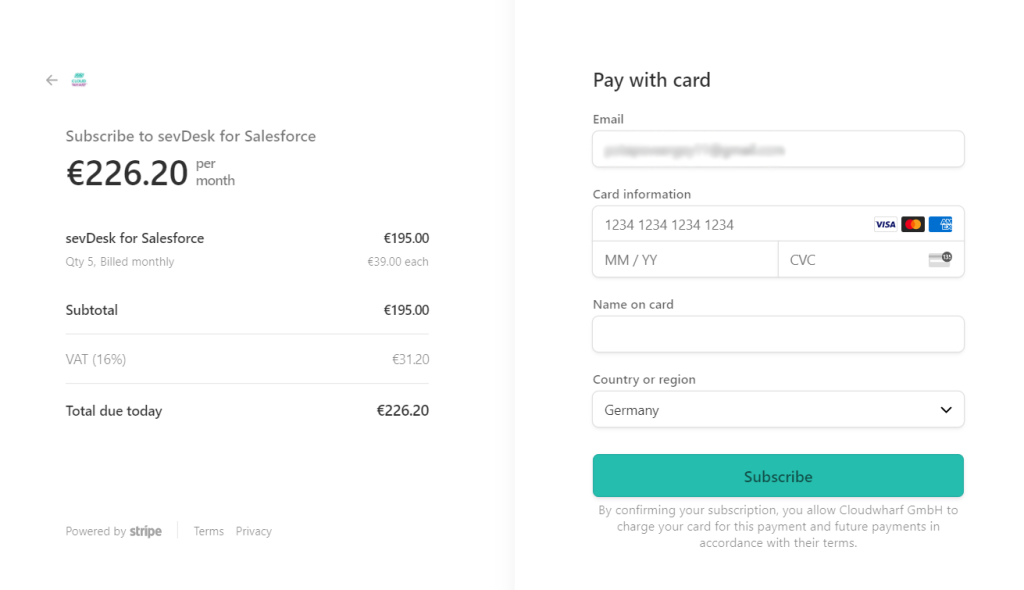Click the Subscribe button
Image resolution: width=1024 pixels, height=590 pixels.
point(778,476)
